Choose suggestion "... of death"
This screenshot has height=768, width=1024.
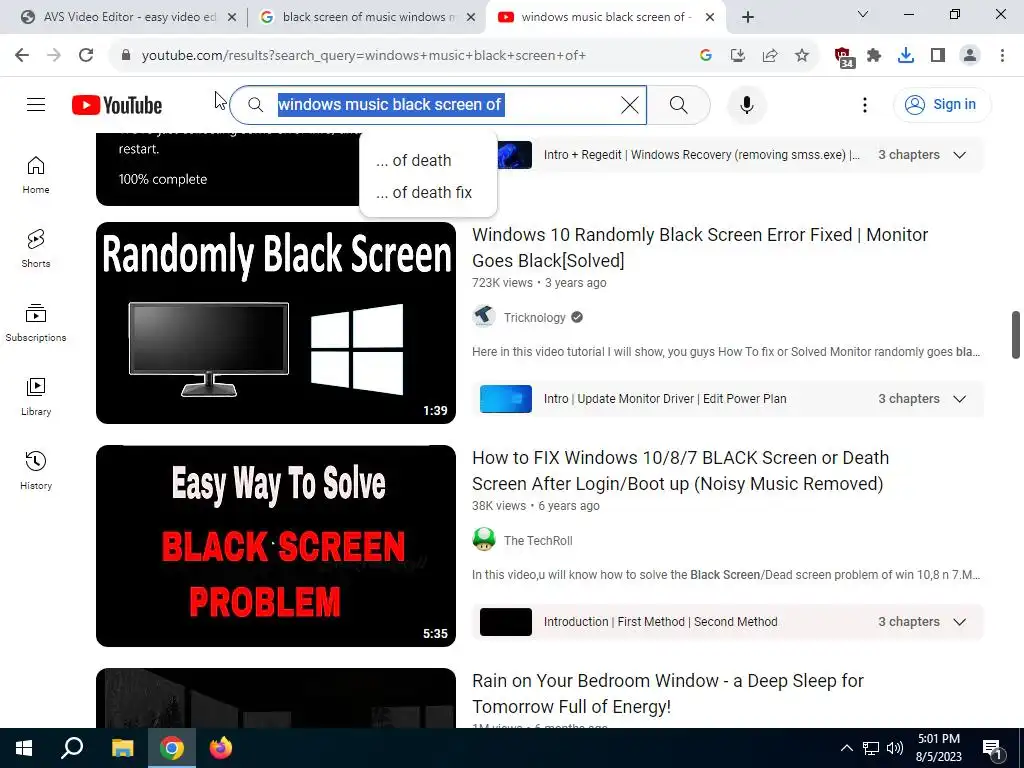[x=413, y=160]
